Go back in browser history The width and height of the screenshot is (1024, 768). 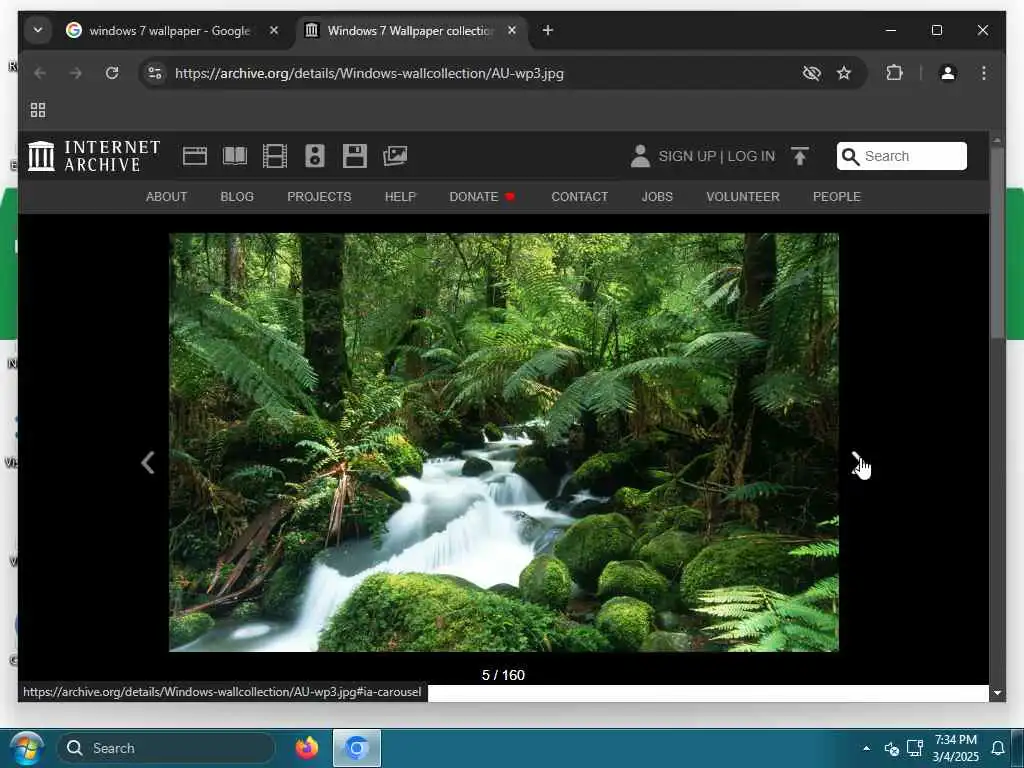pos(40,73)
